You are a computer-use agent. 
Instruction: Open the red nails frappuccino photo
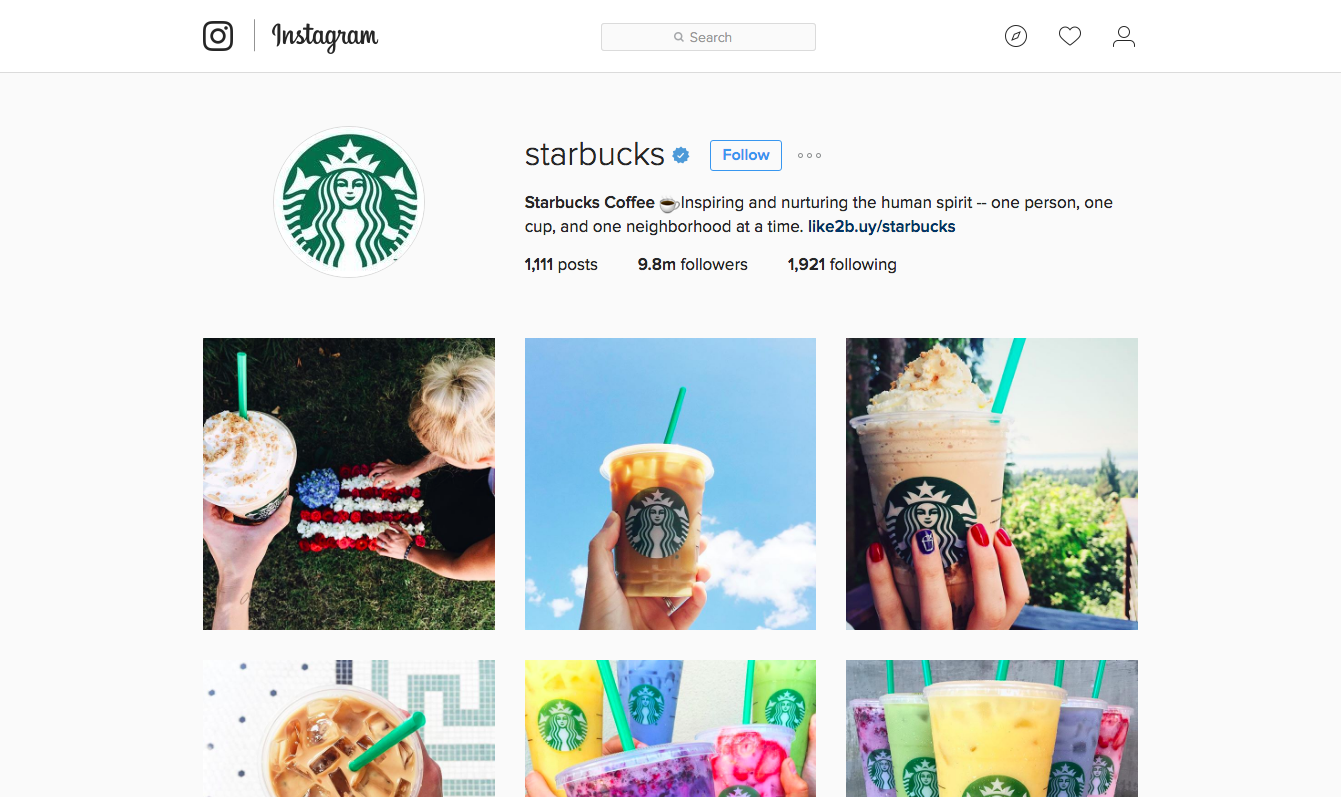tap(992, 484)
